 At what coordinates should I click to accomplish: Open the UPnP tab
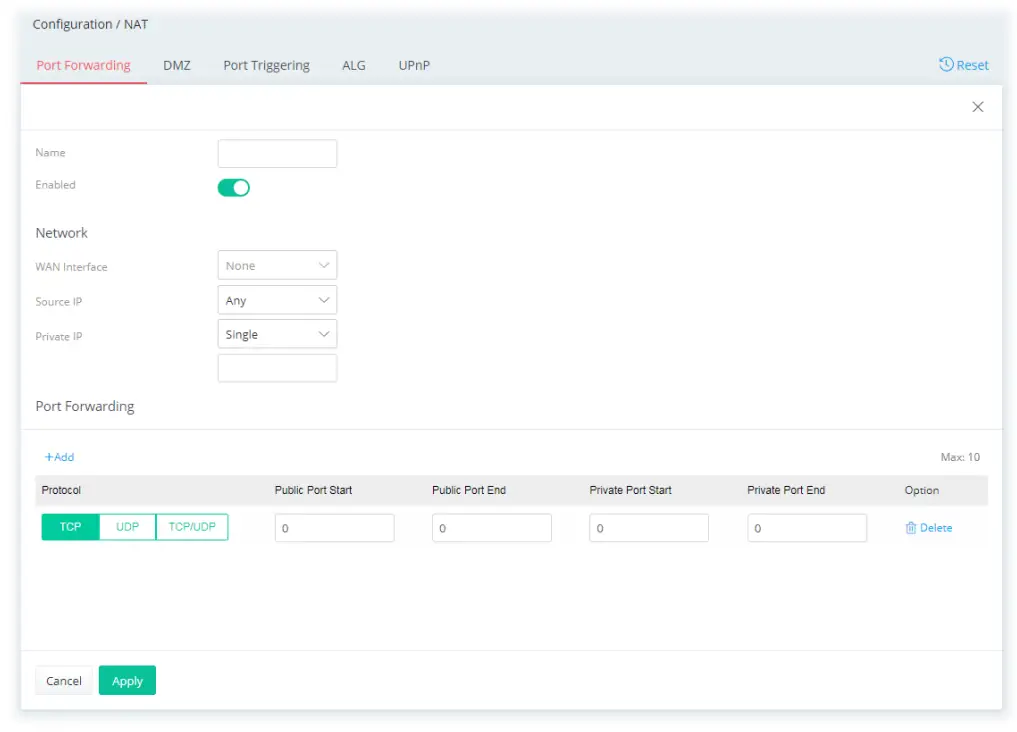pos(414,65)
